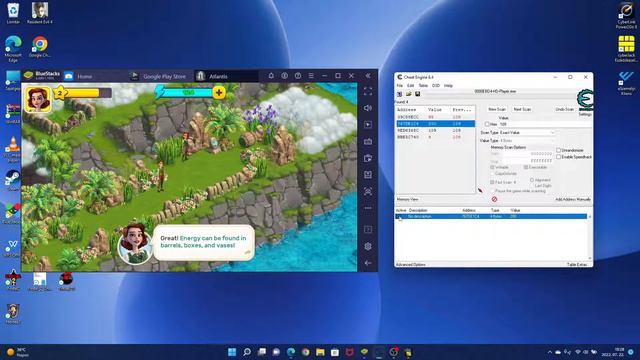
Task: Click the Memory View button
Action: [x=407, y=199]
